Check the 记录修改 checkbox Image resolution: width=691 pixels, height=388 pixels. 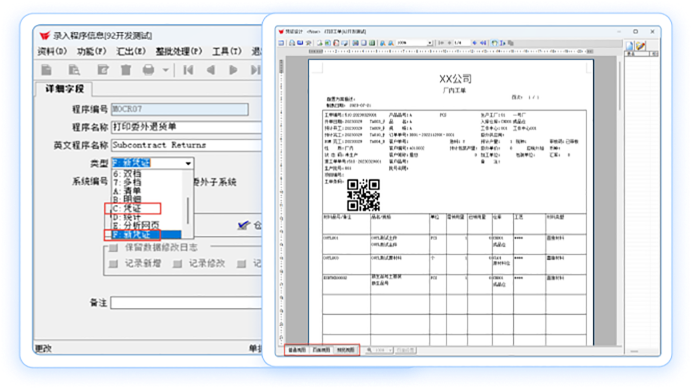click(x=178, y=264)
